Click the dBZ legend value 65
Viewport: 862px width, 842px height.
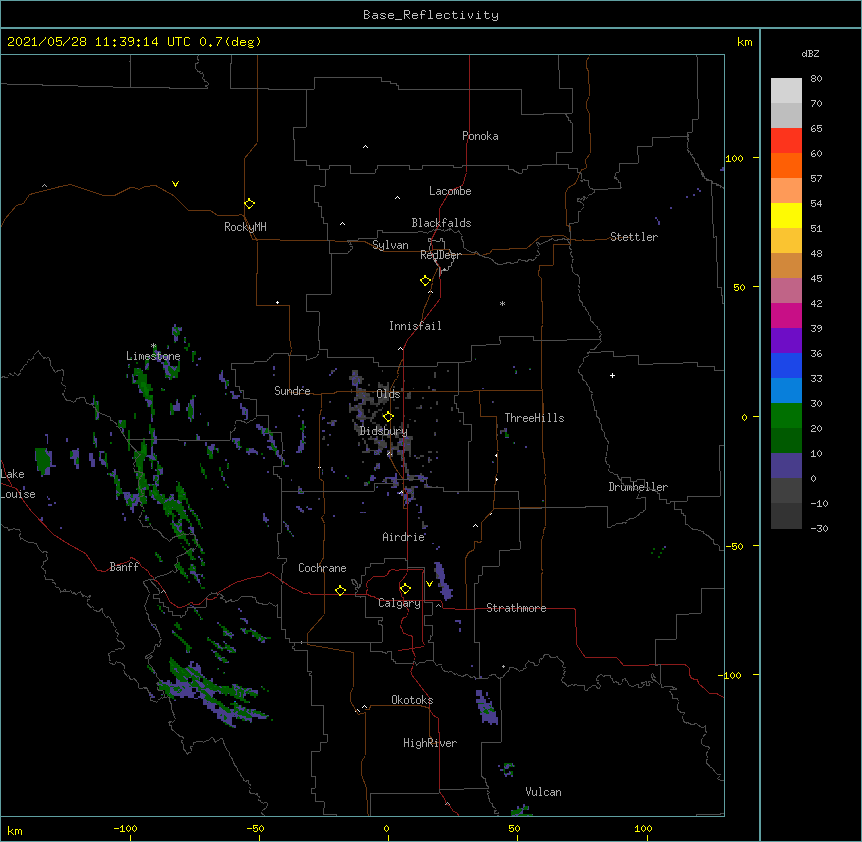pos(816,129)
